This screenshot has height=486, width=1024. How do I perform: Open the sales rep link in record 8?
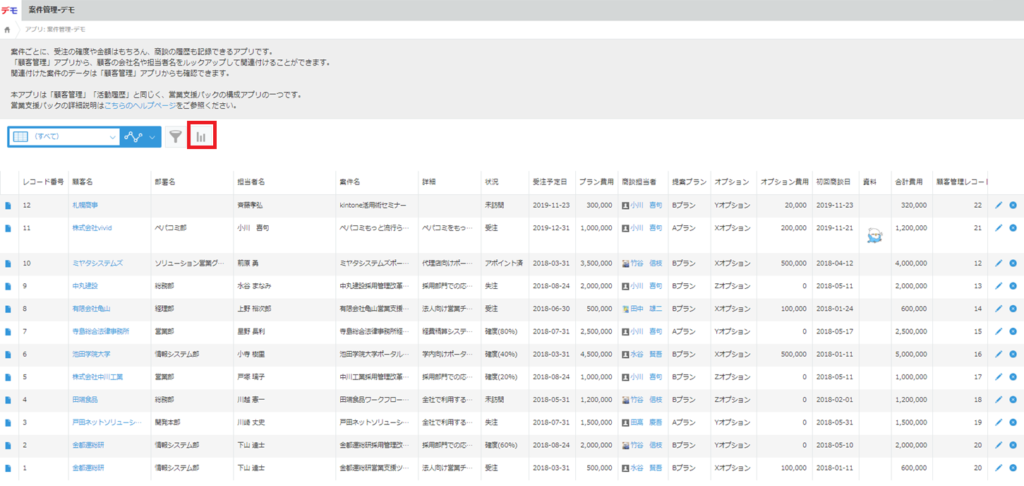(x=647, y=308)
